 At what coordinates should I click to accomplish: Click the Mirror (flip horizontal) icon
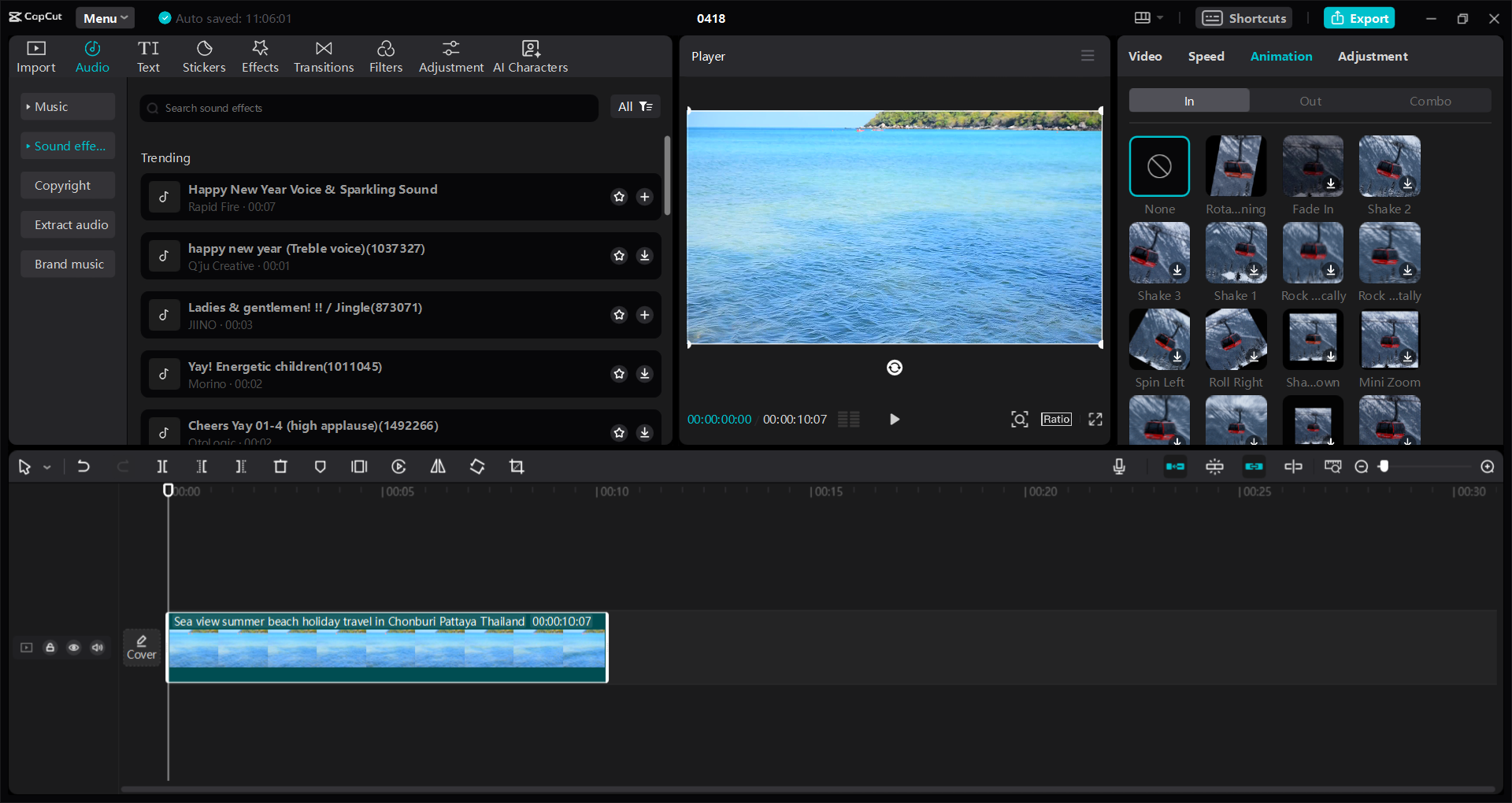[438, 466]
